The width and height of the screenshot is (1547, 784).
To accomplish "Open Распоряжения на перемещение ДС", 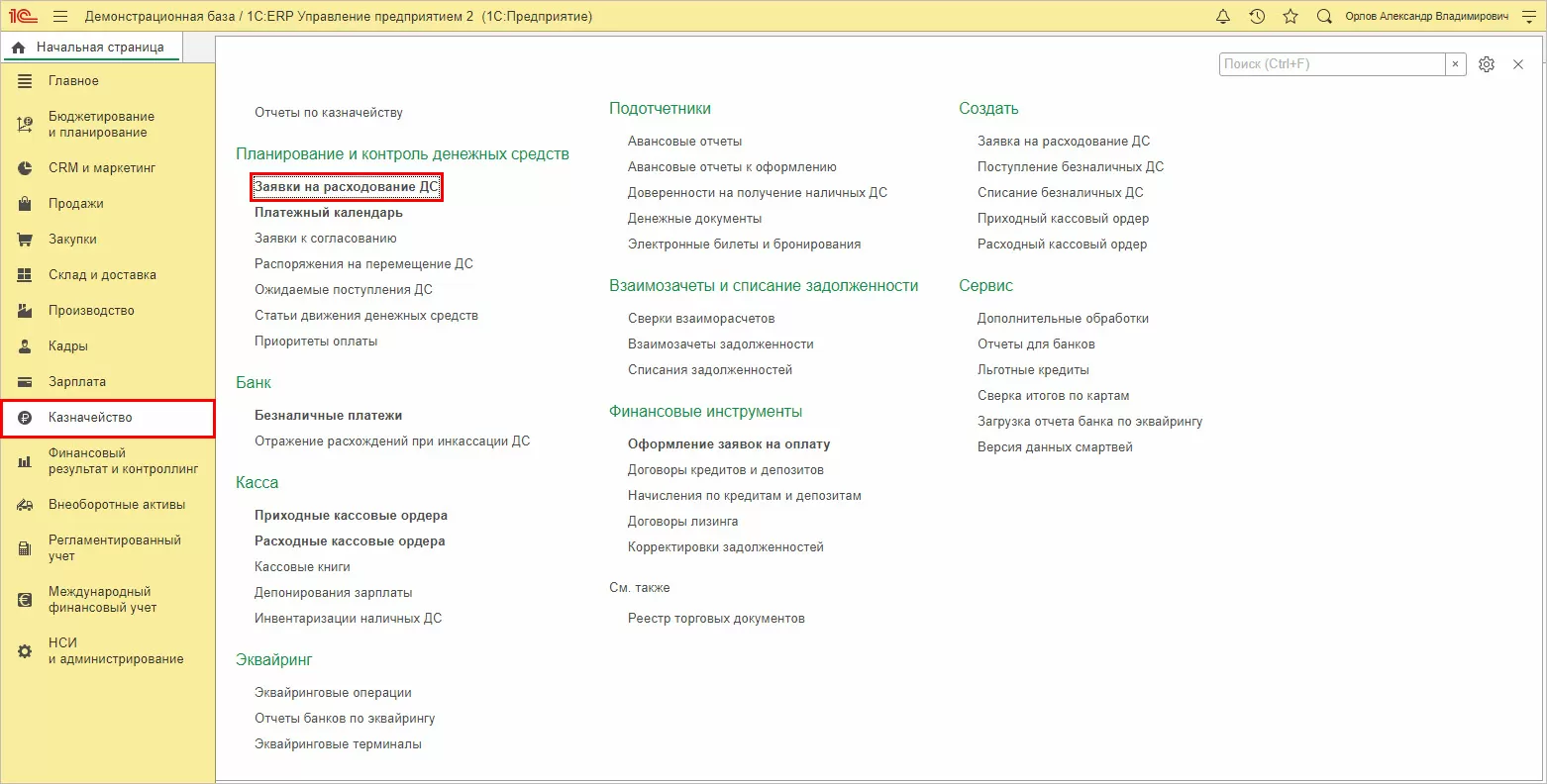I will 363,264.
